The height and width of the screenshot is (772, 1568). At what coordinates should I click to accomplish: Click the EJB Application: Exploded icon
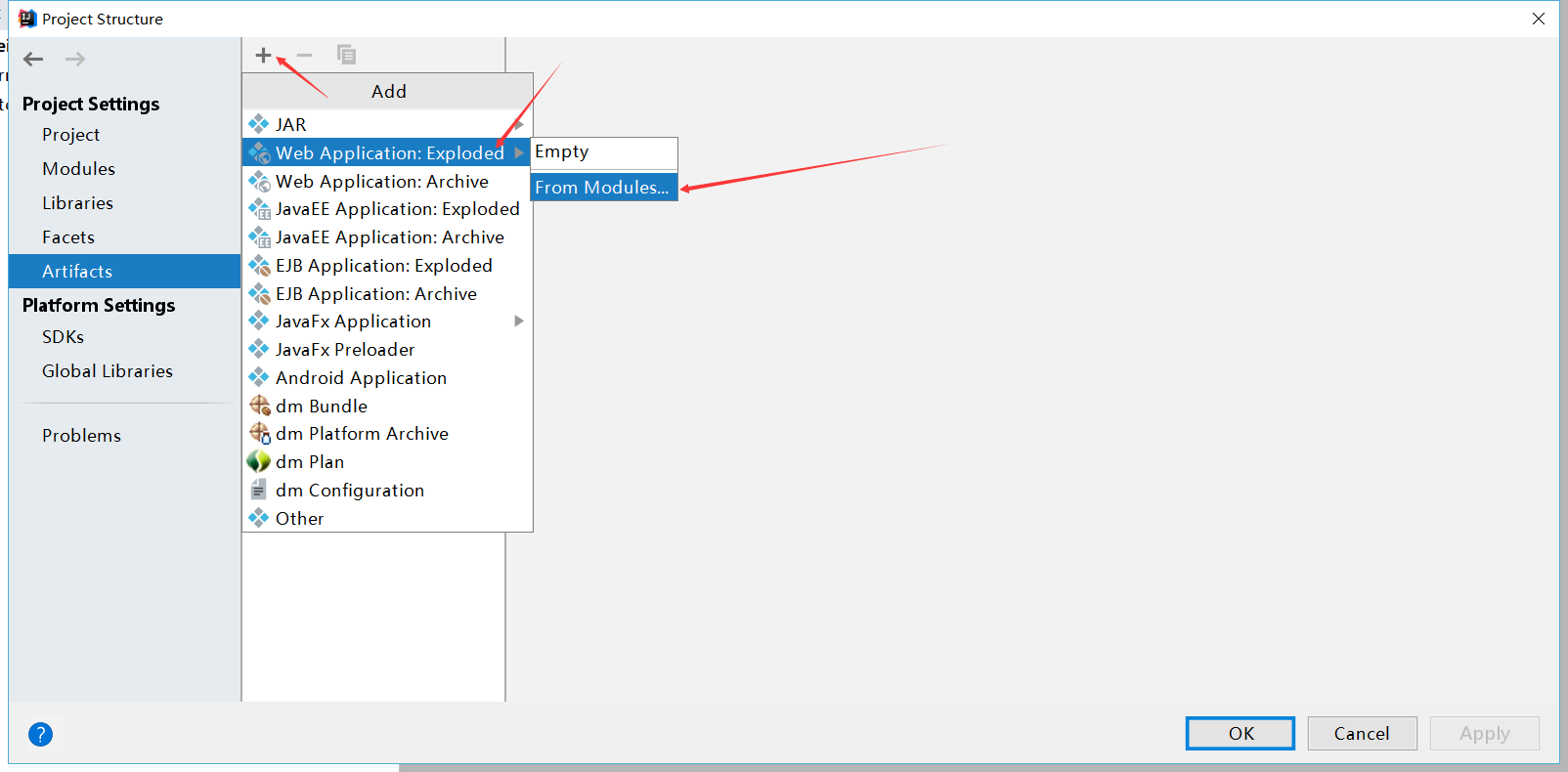(258, 265)
